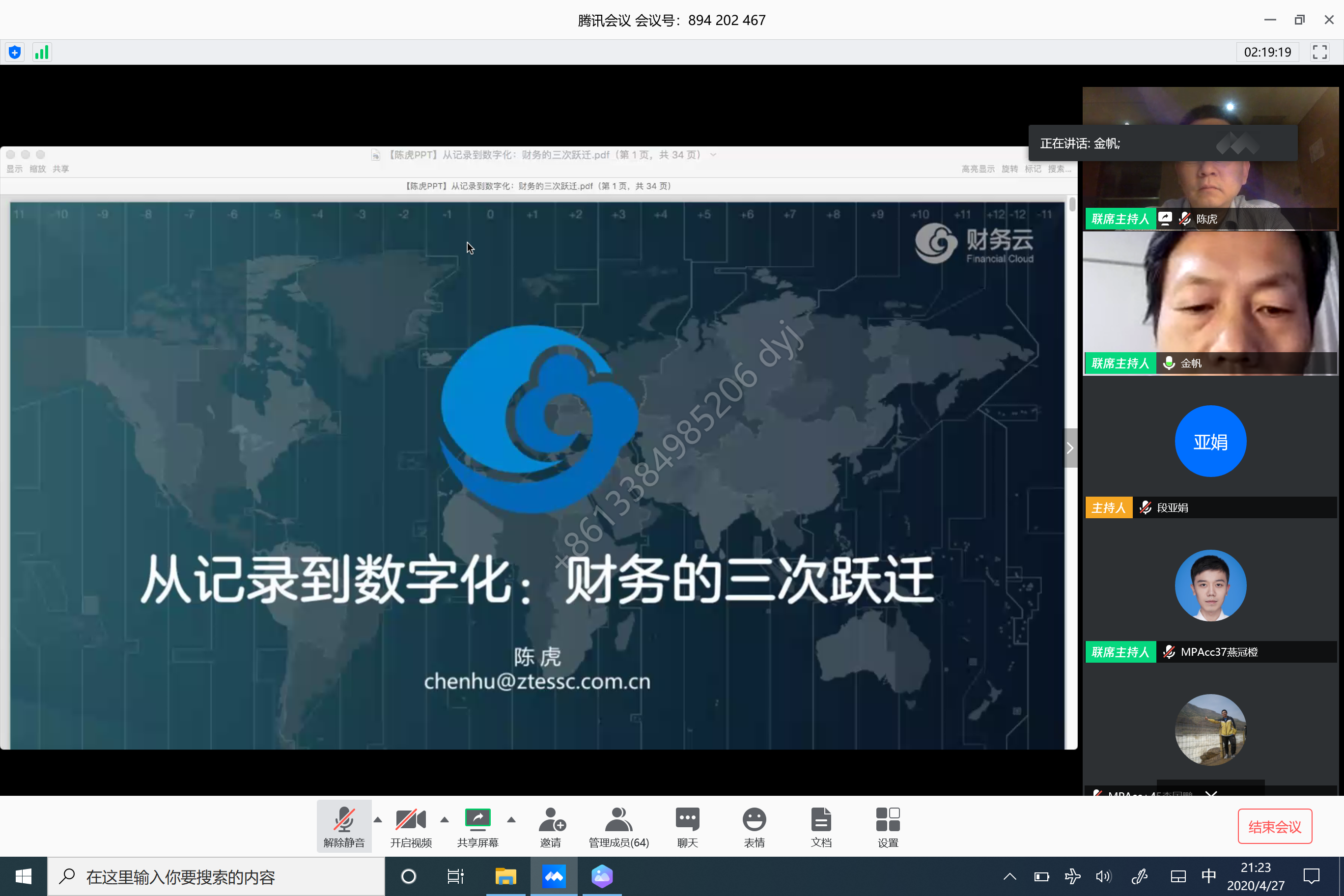Select 金帆 participant video thumbnail
The height and width of the screenshot is (896, 1344).
click(1210, 303)
